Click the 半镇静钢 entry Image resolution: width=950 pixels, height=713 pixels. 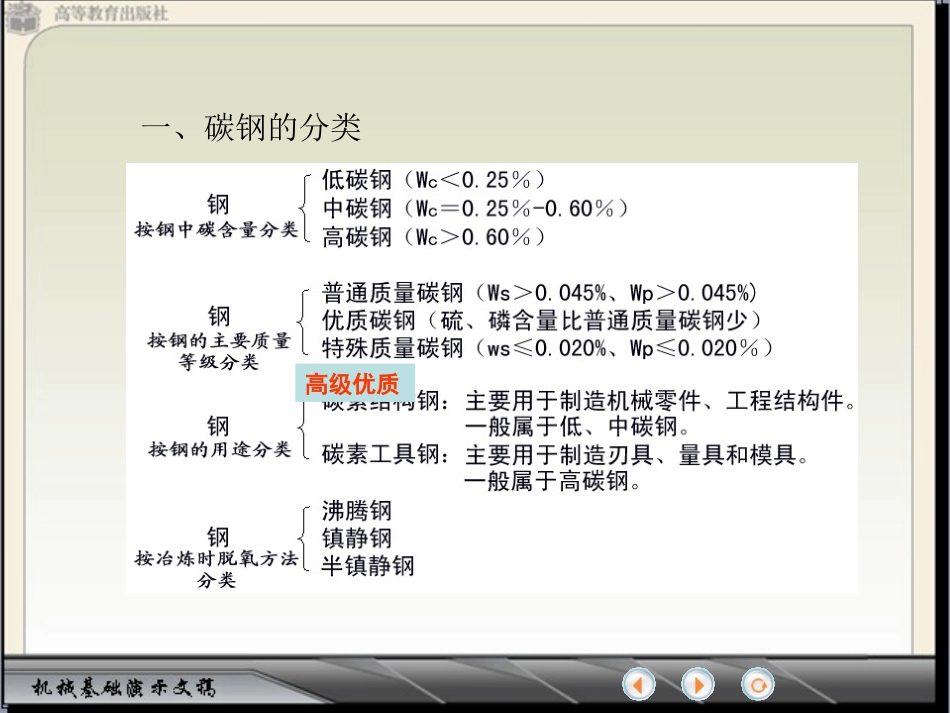pyautogui.click(x=368, y=566)
